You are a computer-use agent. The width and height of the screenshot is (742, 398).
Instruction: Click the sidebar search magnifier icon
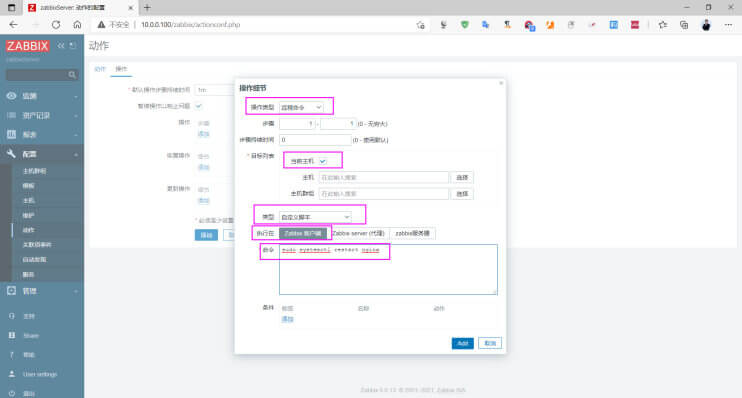72,75
